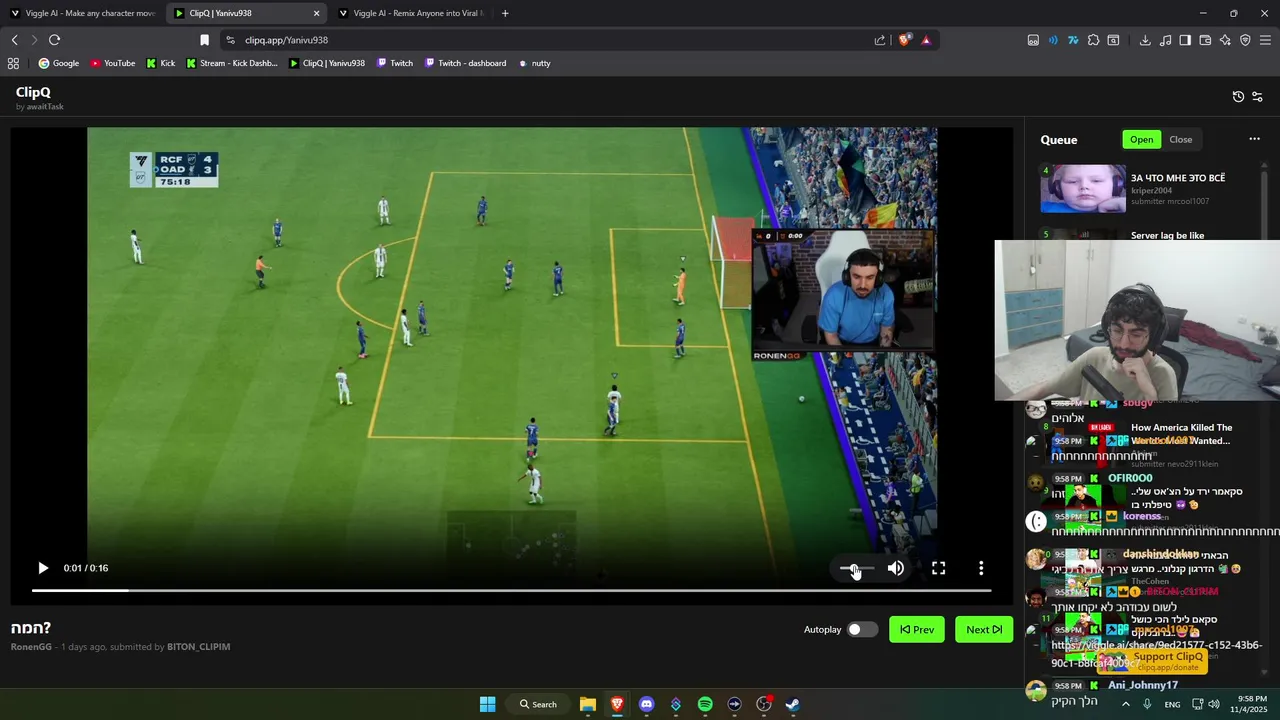Open the YouTube bookmark

point(113,63)
